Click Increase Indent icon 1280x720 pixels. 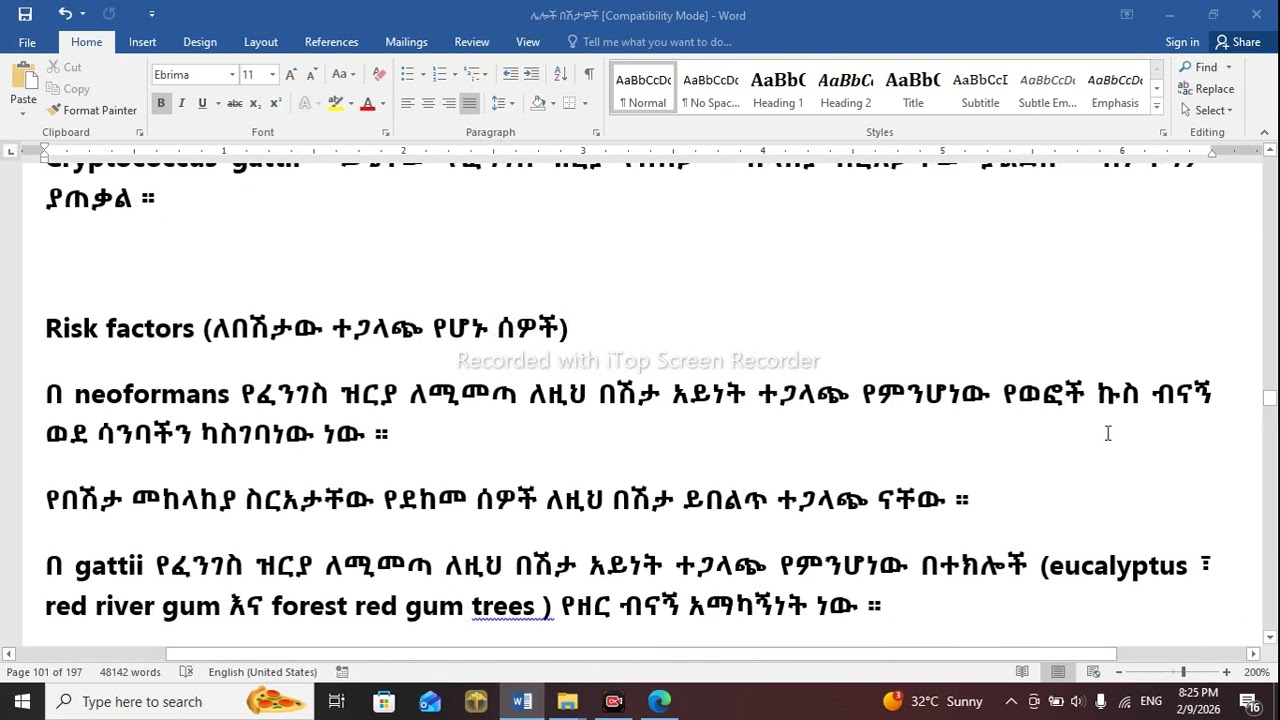point(530,75)
